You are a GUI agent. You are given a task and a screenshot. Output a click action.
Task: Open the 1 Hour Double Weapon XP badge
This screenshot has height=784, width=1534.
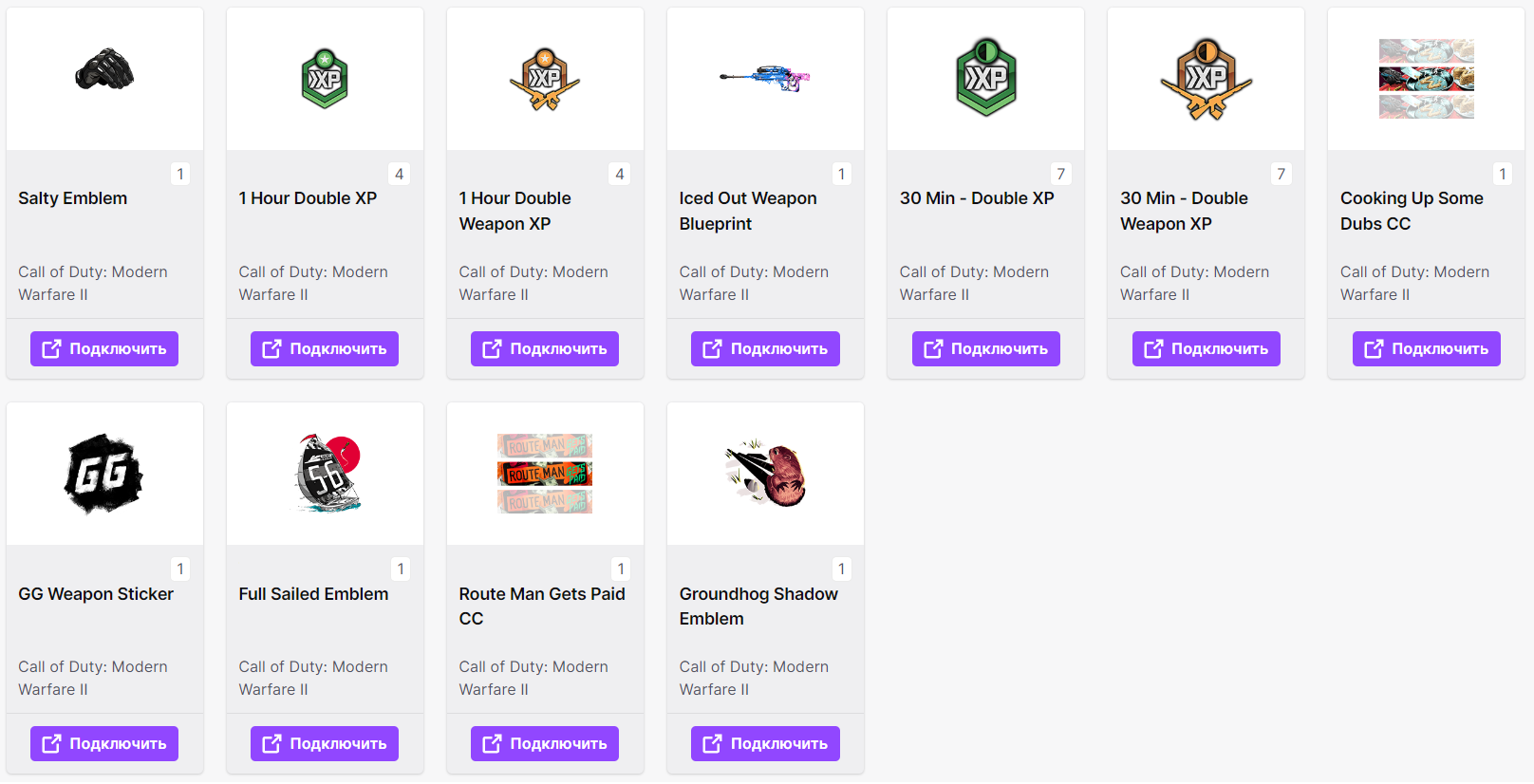click(545, 79)
